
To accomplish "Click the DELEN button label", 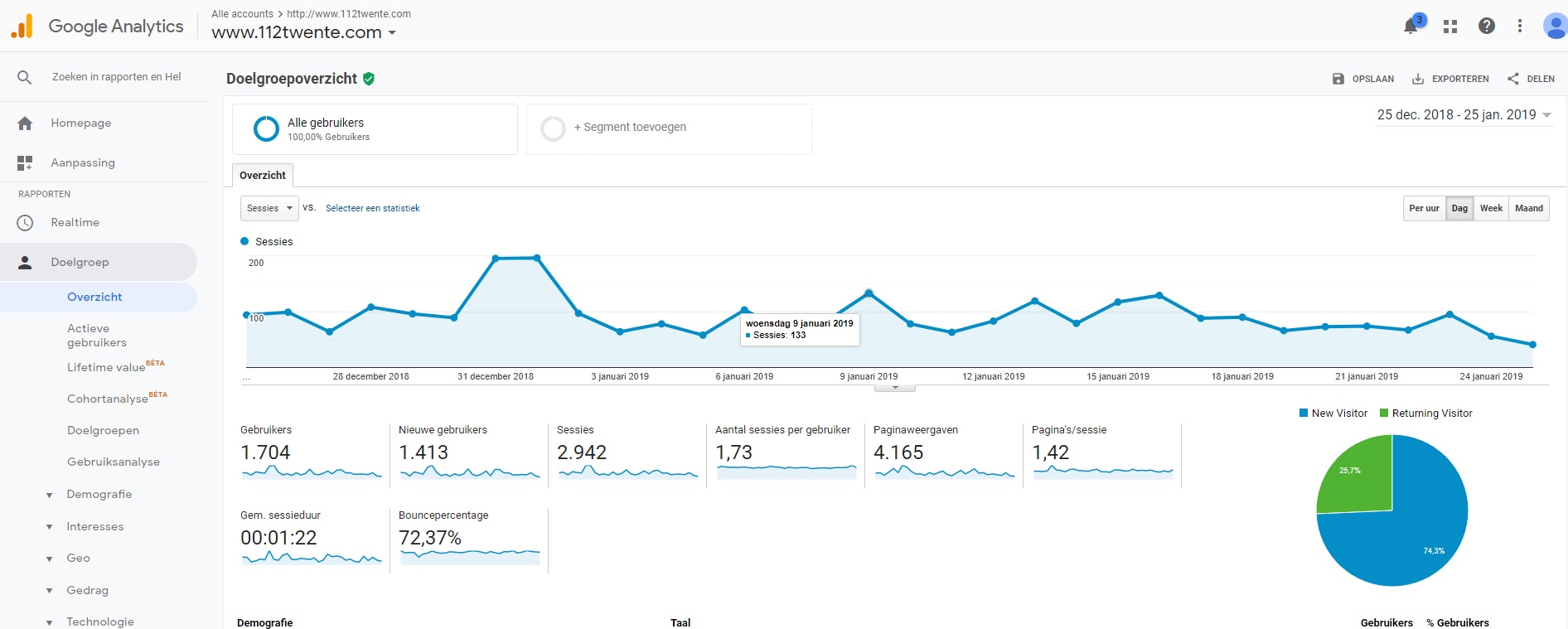I will click(1541, 79).
